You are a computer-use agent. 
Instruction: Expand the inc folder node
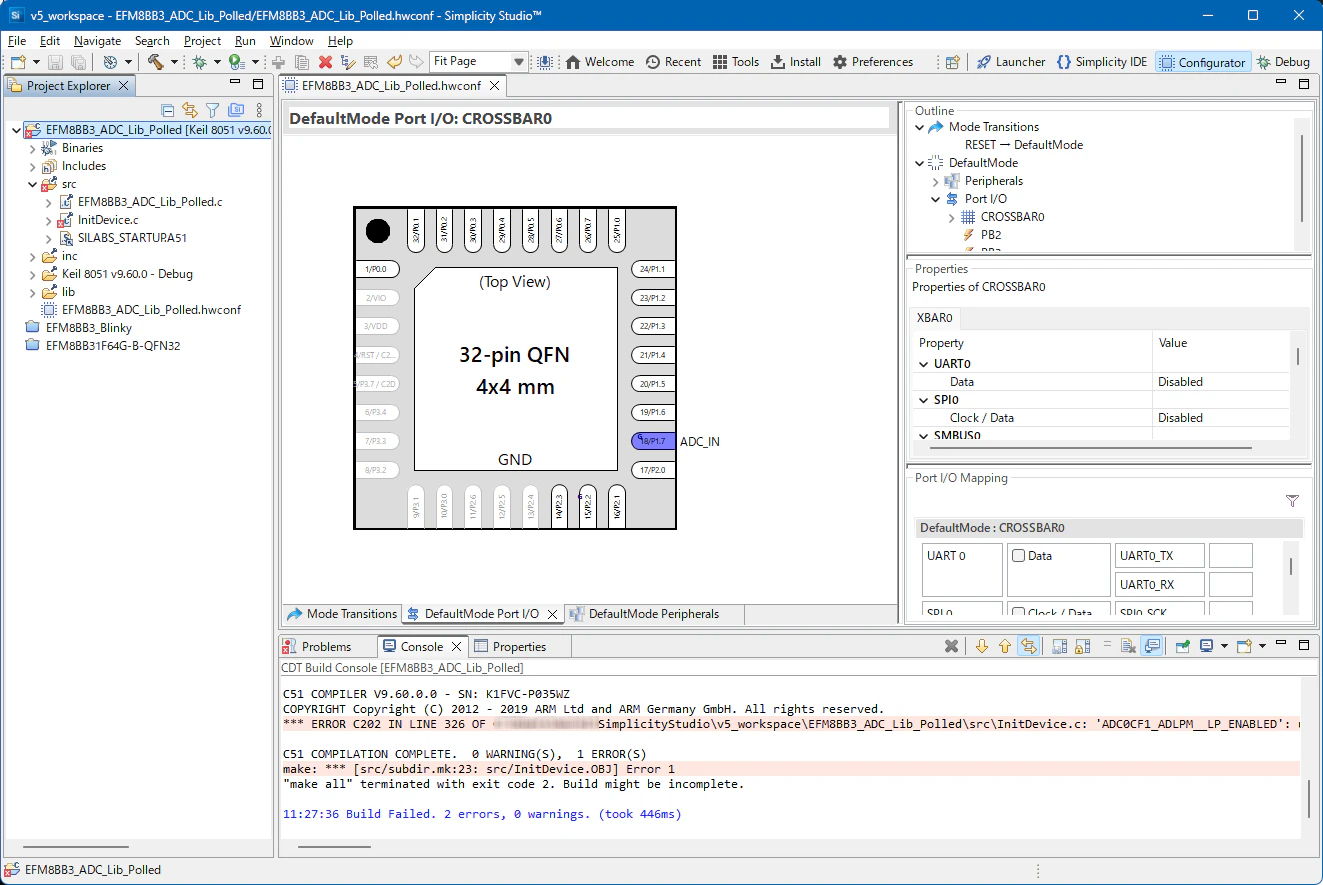point(32,256)
